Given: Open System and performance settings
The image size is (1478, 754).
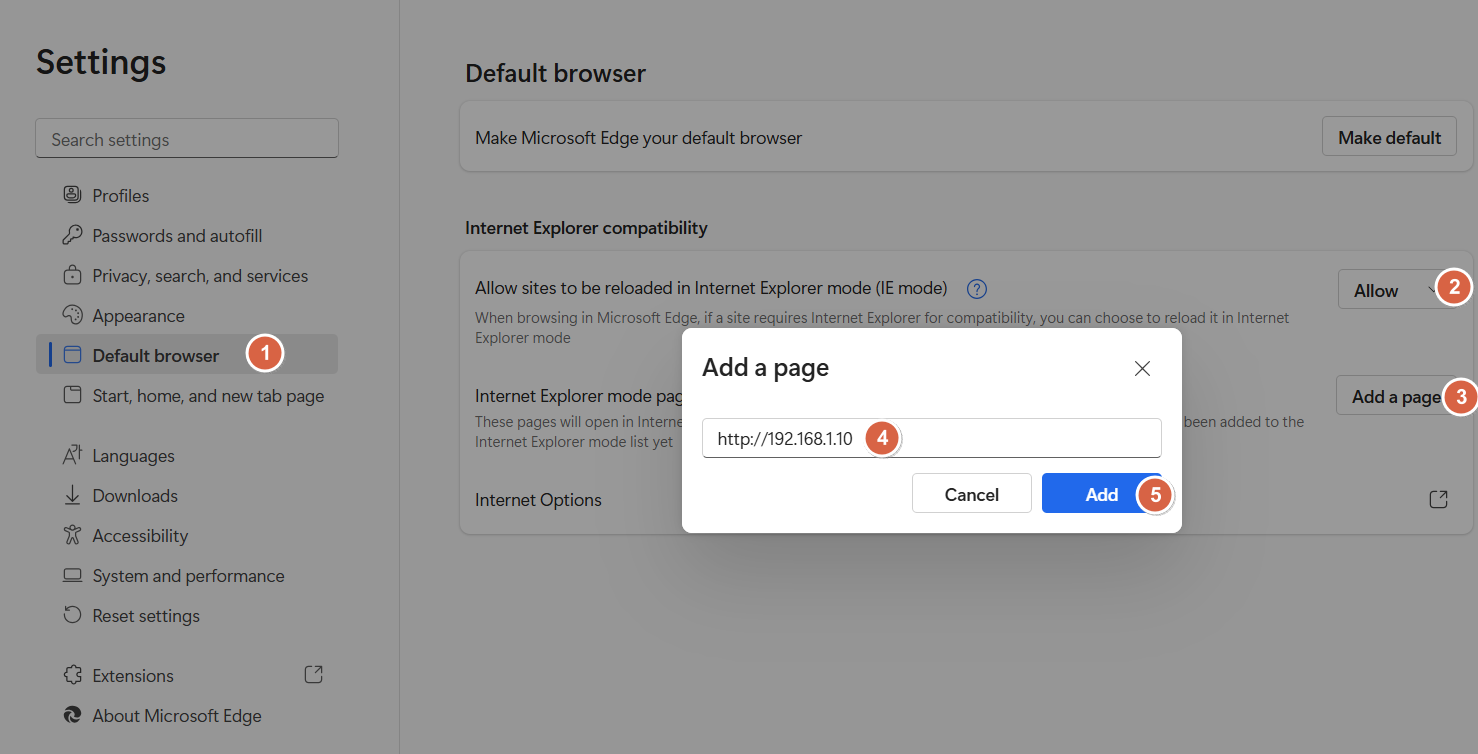Looking at the screenshot, I should click(x=188, y=575).
